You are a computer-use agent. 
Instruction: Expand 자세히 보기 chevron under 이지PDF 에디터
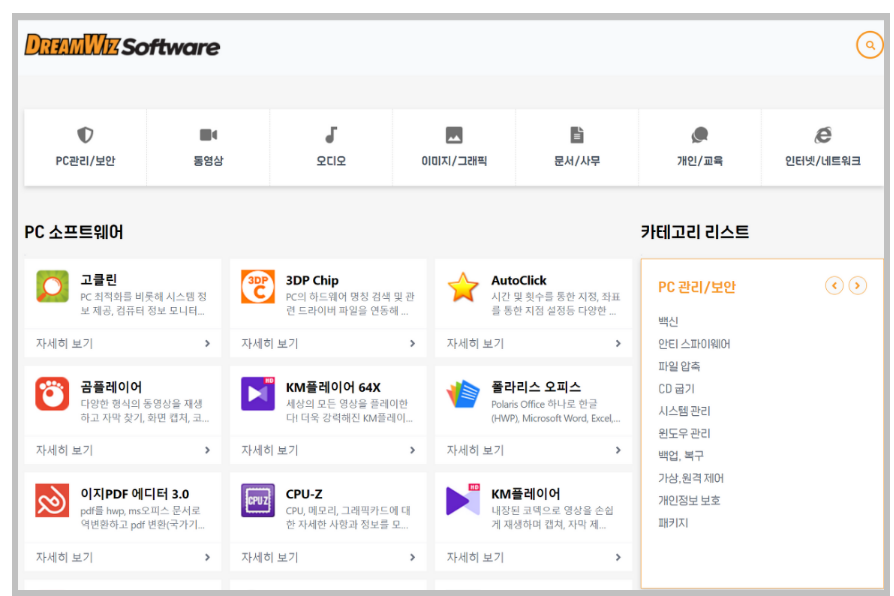[x=208, y=557]
